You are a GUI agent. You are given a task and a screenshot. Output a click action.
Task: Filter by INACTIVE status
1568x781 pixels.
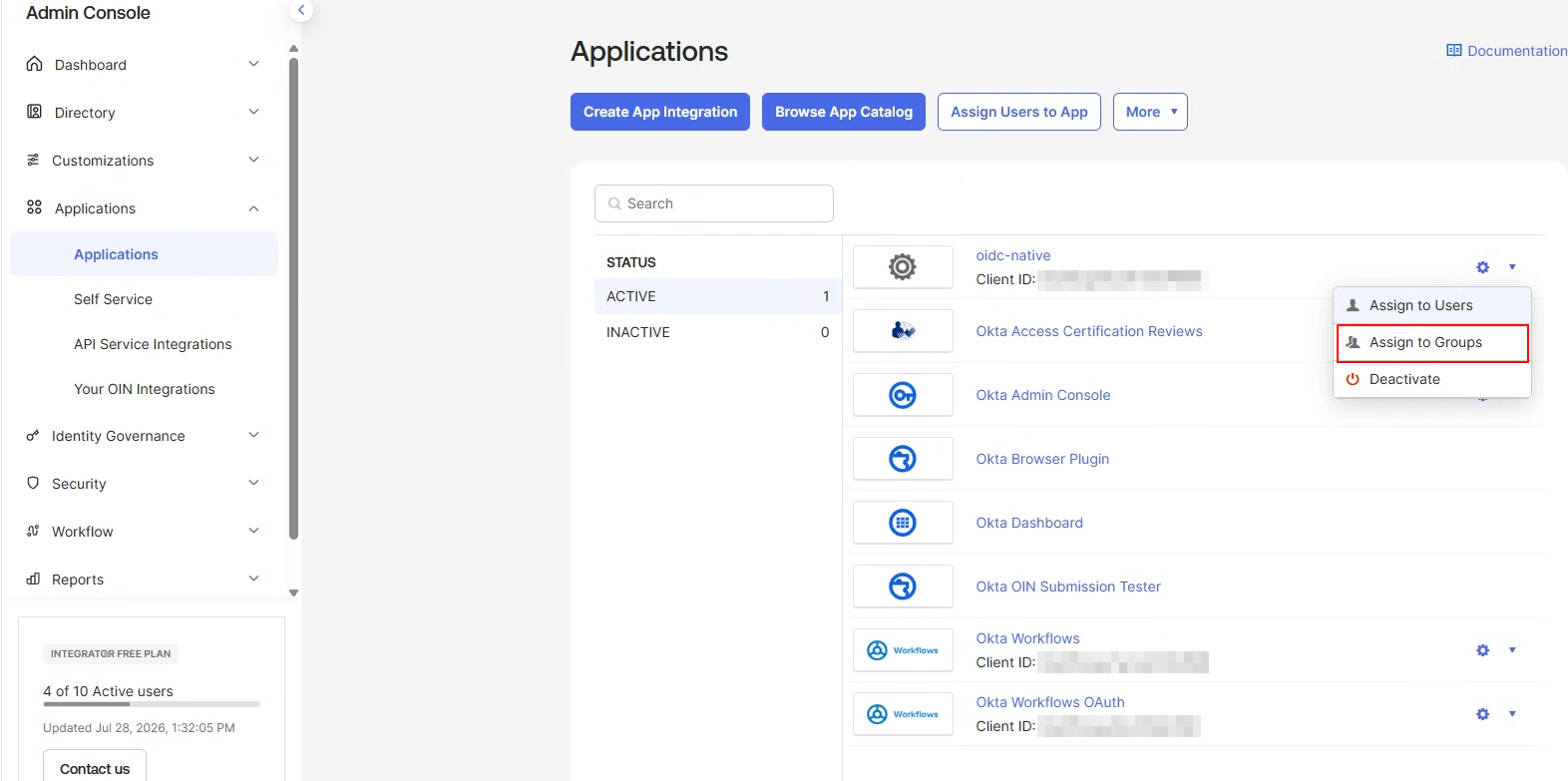tap(718, 332)
